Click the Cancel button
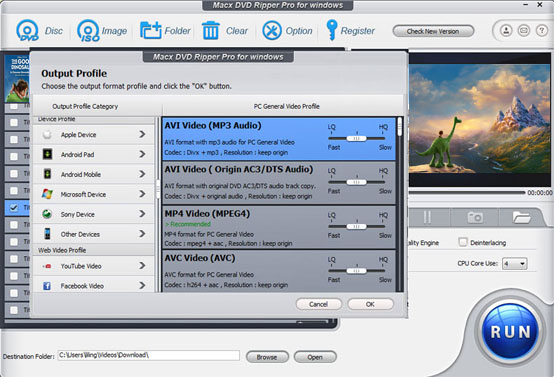The width and height of the screenshot is (554, 377). [x=319, y=304]
